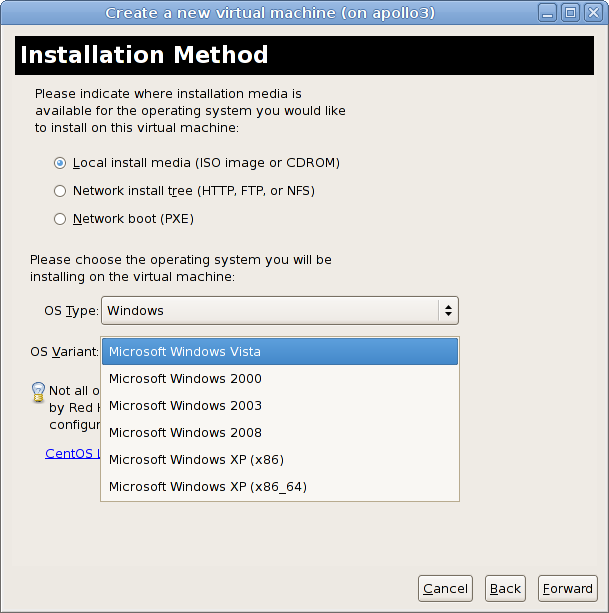Pick Microsoft Windows Vista from list
Viewport: 609px width, 613px height.
tap(280, 351)
